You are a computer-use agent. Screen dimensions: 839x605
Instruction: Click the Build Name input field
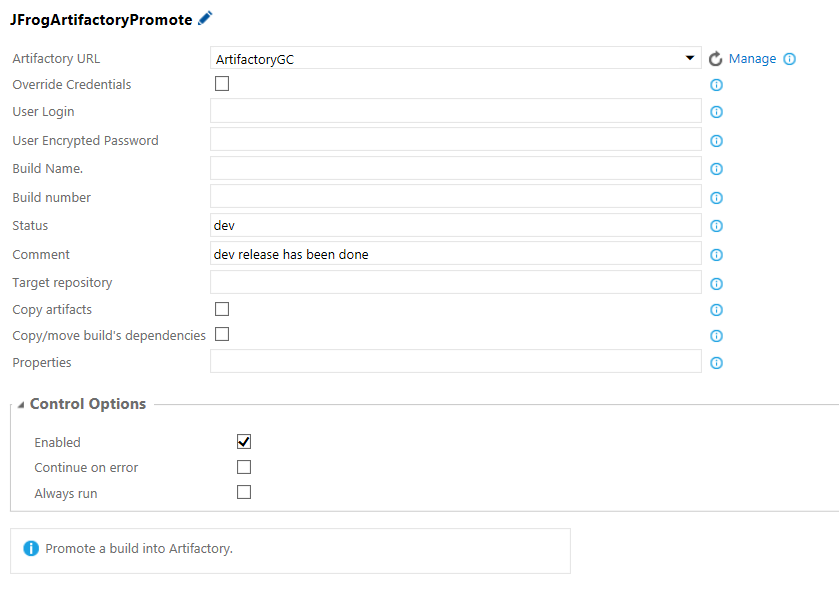pyautogui.click(x=455, y=168)
